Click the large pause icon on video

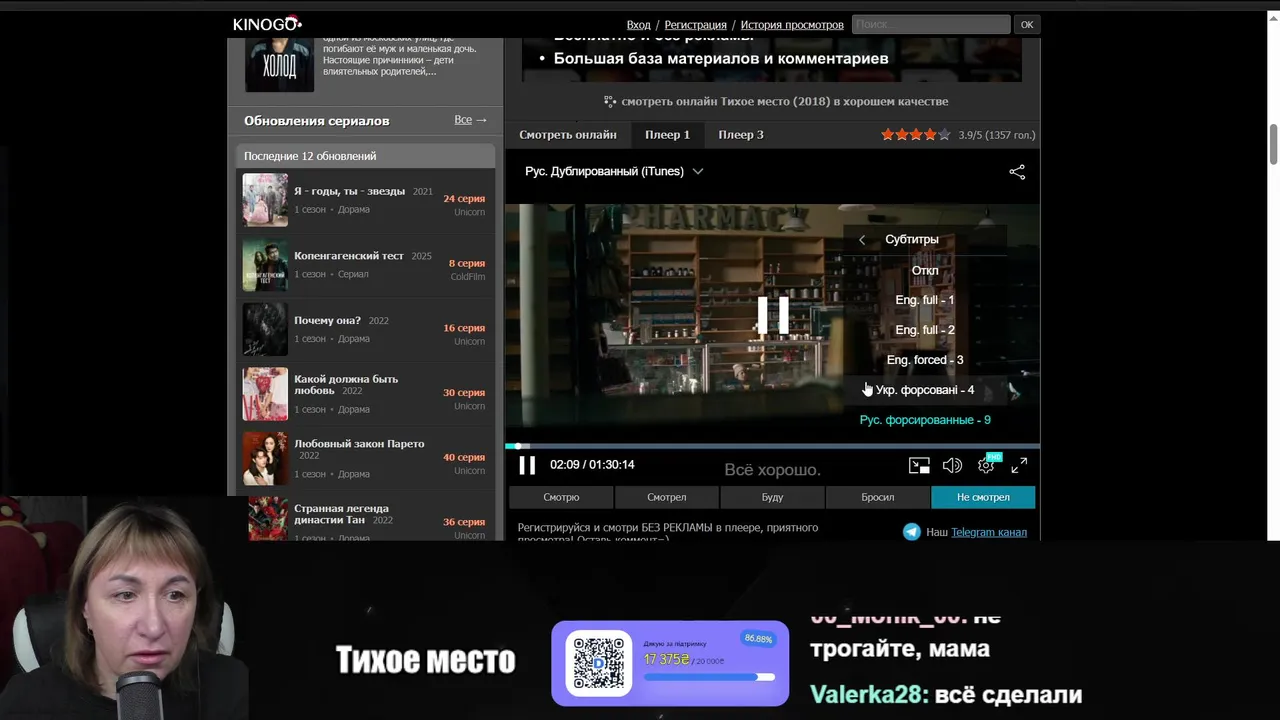772,316
